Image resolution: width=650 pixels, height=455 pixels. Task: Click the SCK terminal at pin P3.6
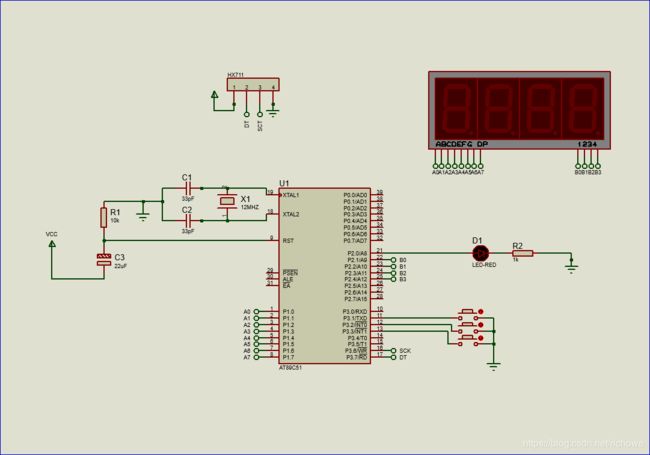(393, 351)
